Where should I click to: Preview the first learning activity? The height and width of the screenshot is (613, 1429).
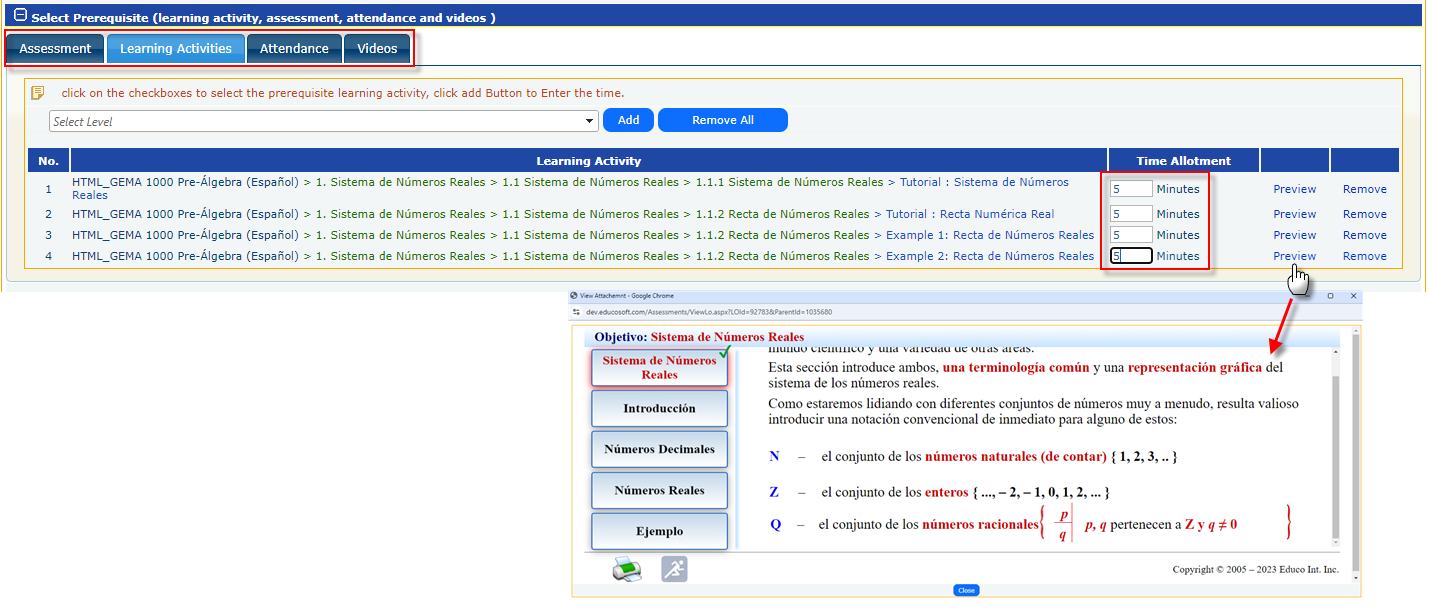pyautogui.click(x=1294, y=189)
